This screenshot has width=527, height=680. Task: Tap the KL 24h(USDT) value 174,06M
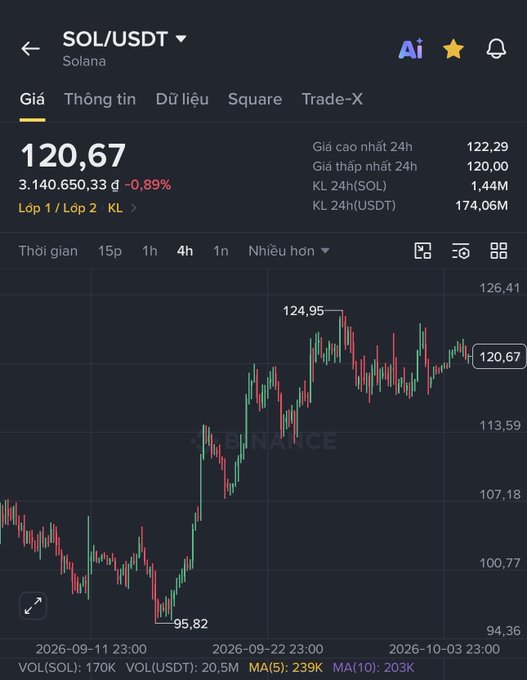pos(481,206)
